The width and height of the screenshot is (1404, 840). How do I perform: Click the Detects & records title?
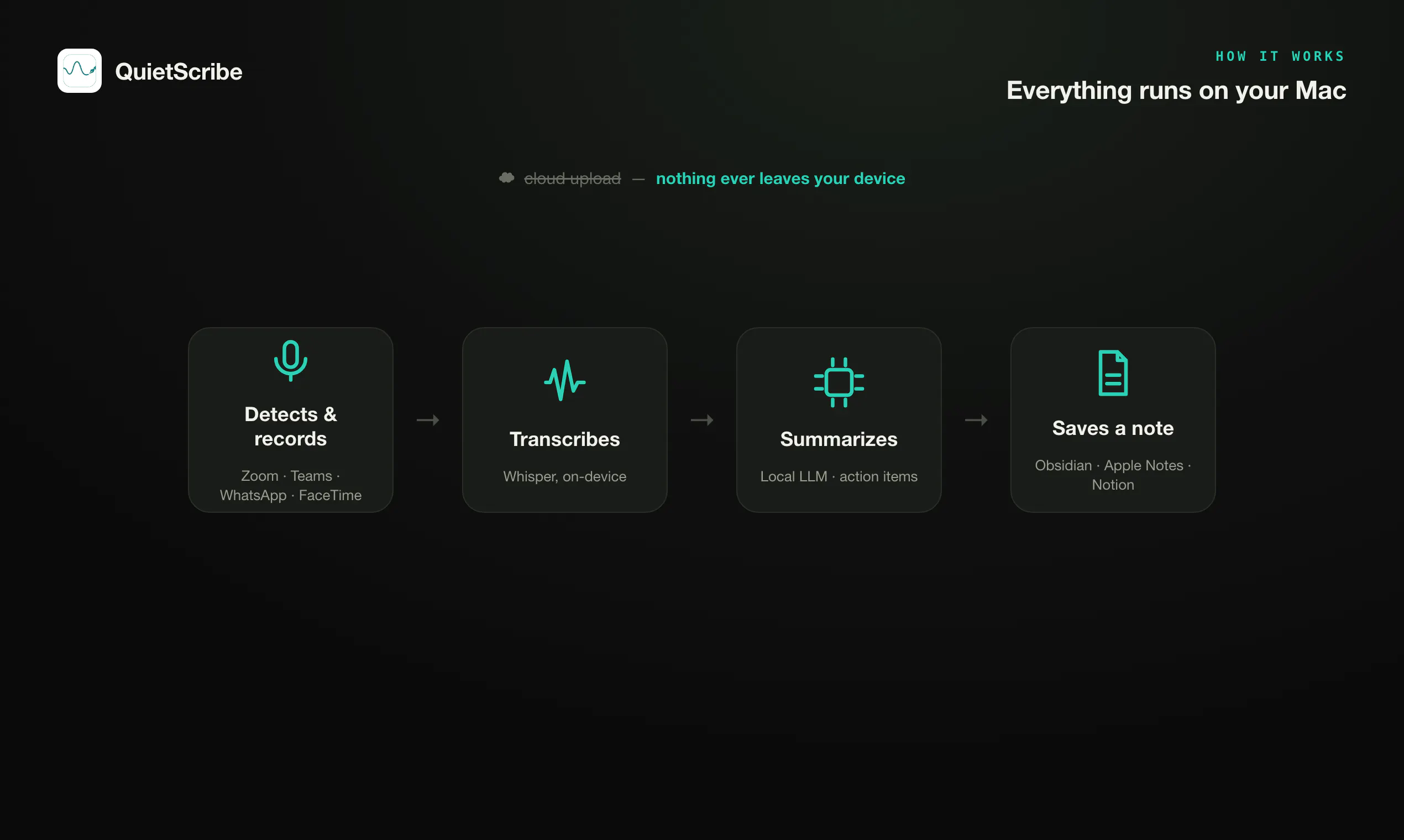290,426
